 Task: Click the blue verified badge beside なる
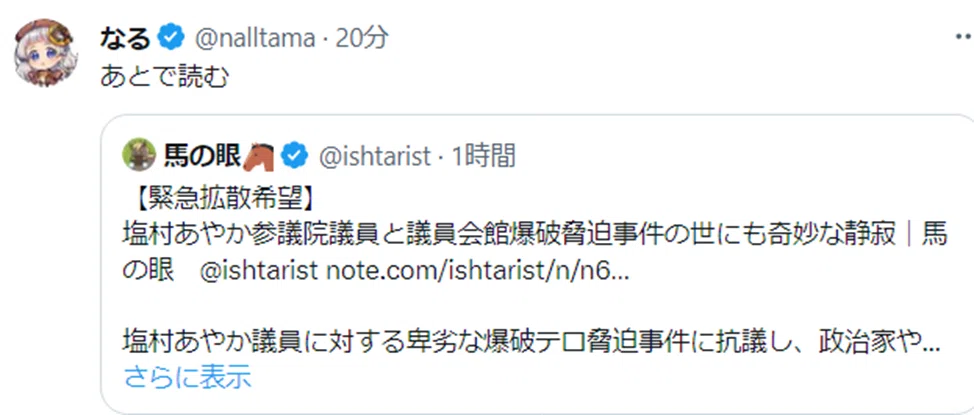coord(171,39)
